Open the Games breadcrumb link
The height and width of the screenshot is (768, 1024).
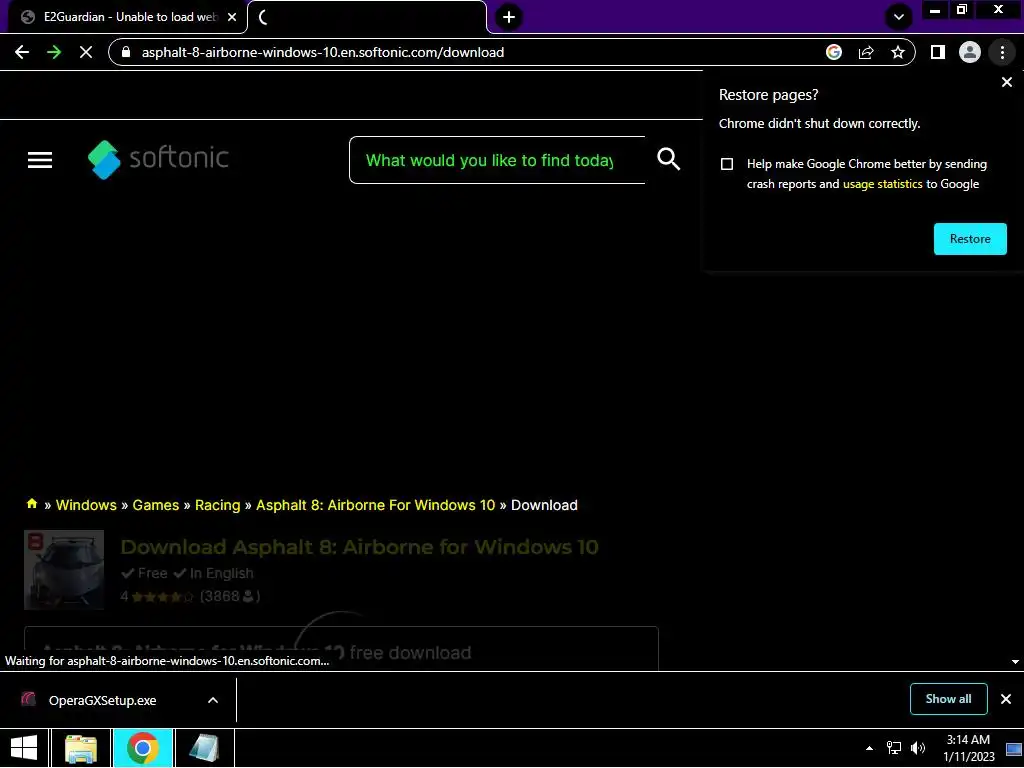click(x=155, y=505)
